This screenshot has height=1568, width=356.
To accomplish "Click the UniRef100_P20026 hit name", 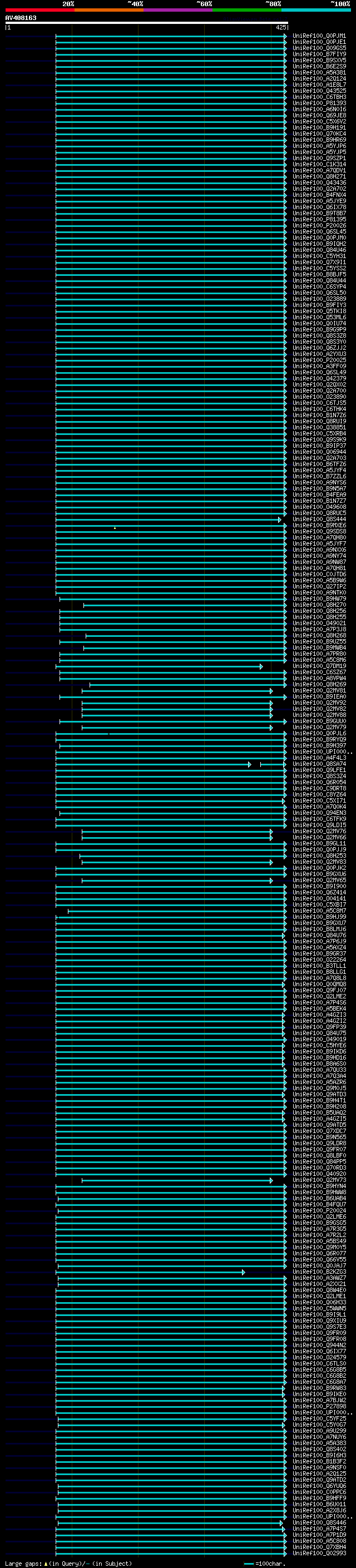I will pos(319,225).
